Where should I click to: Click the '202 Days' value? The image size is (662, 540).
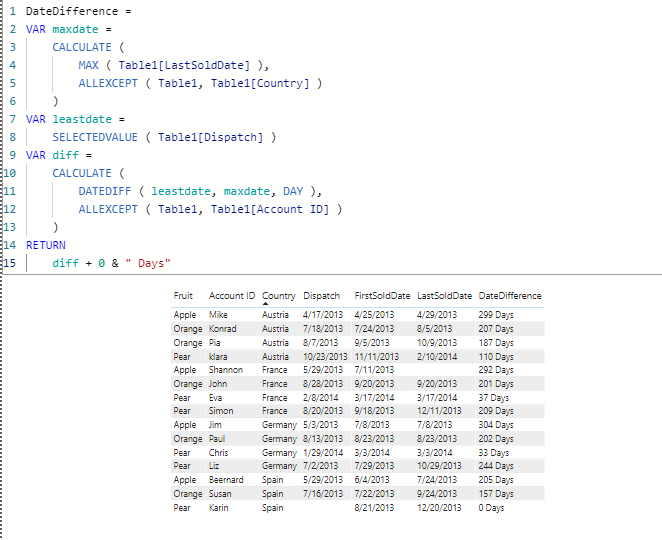coord(496,439)
